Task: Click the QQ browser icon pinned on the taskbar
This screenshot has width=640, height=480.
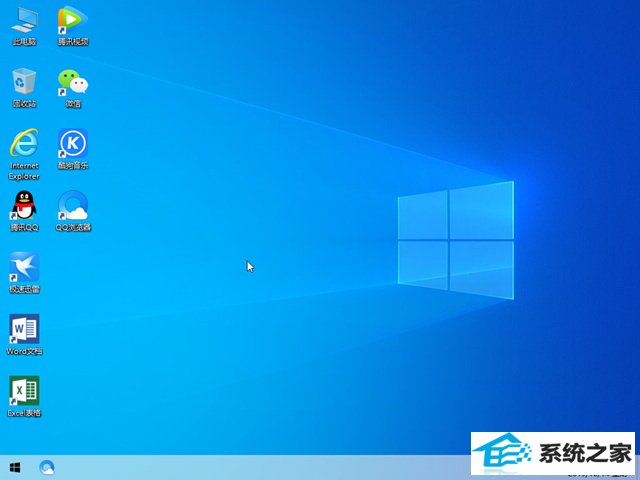Action: (x=47, y=467)
